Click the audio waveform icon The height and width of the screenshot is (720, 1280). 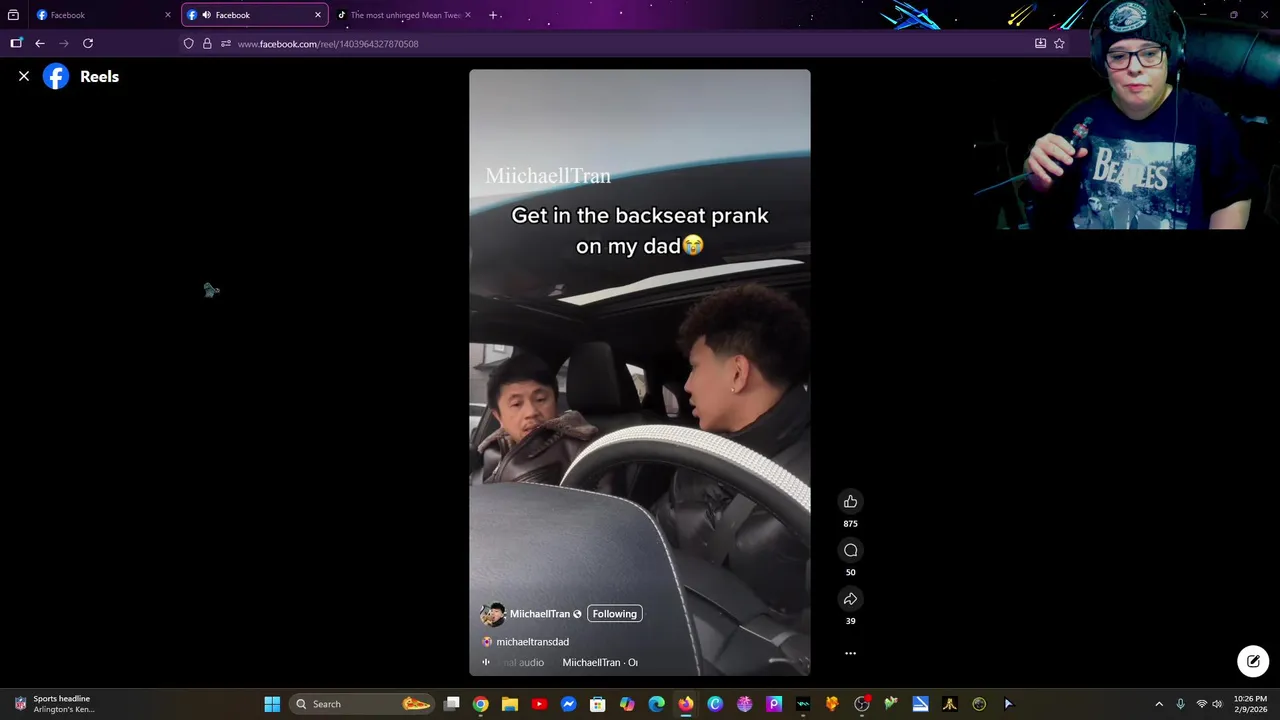486,662
